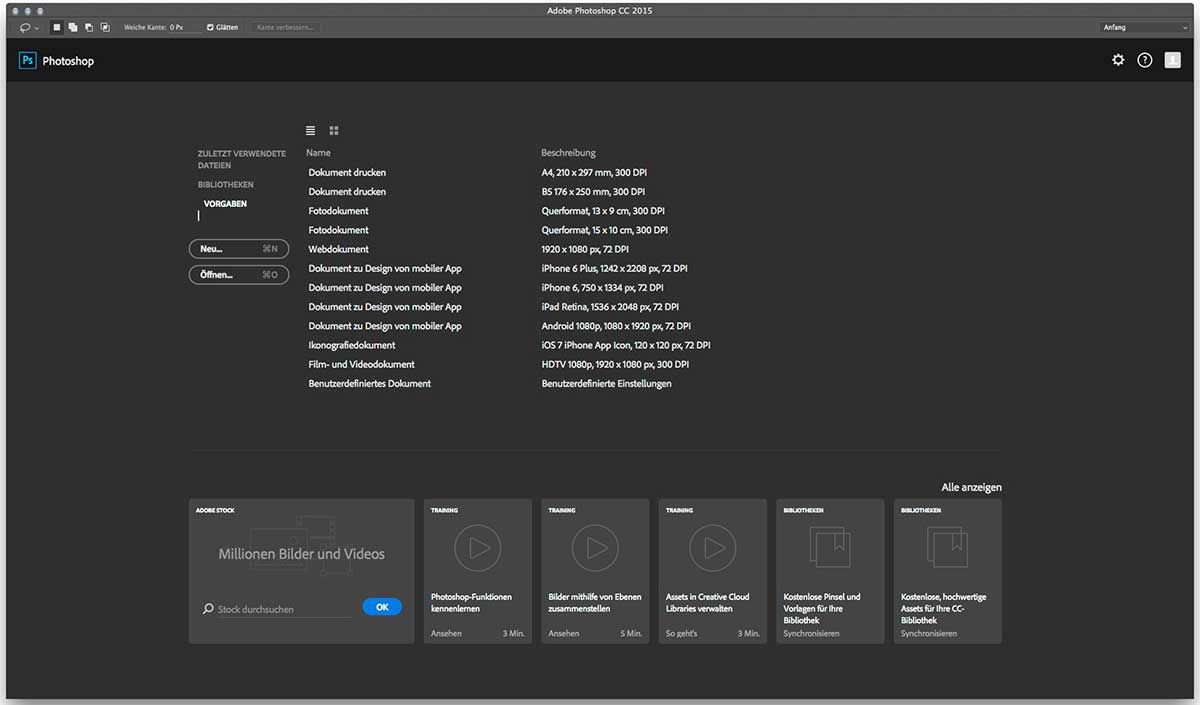Click the user profile icon

pos(1173,60)
